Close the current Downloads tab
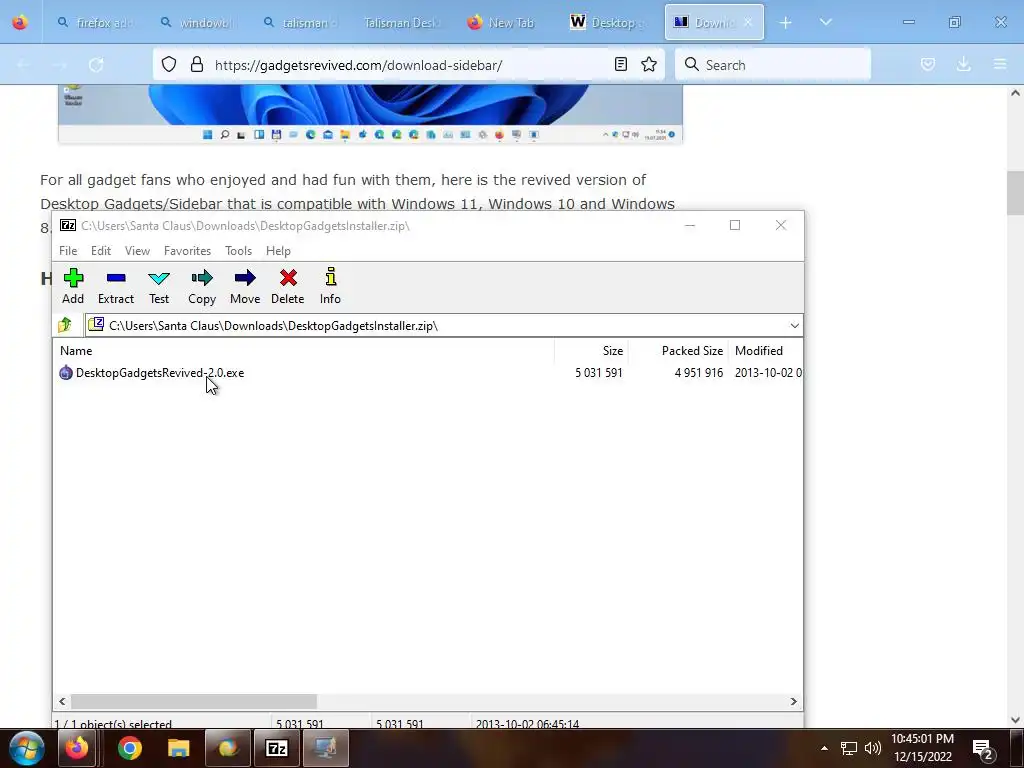 748,22
